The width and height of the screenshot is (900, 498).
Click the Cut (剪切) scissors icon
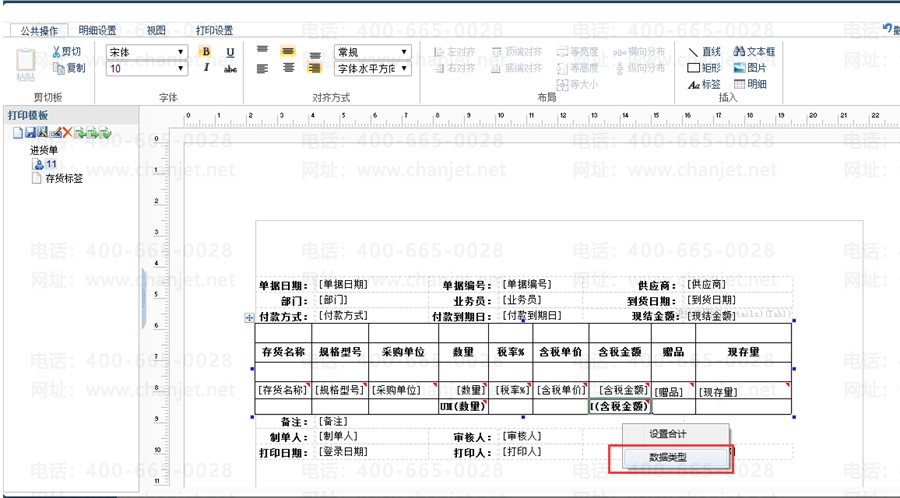click(56, 52)
